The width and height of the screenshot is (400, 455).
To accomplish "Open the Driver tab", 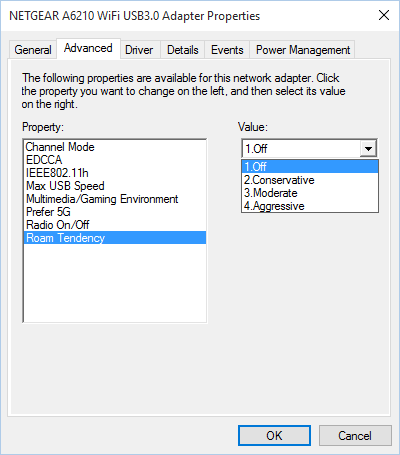I will point(139,50).
